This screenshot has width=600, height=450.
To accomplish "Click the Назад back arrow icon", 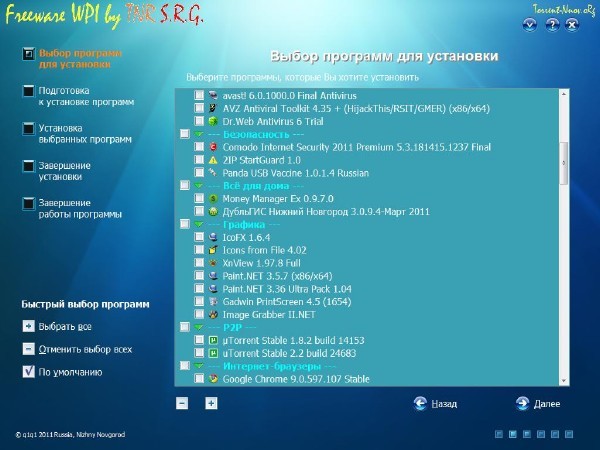I will coord(420,403).
